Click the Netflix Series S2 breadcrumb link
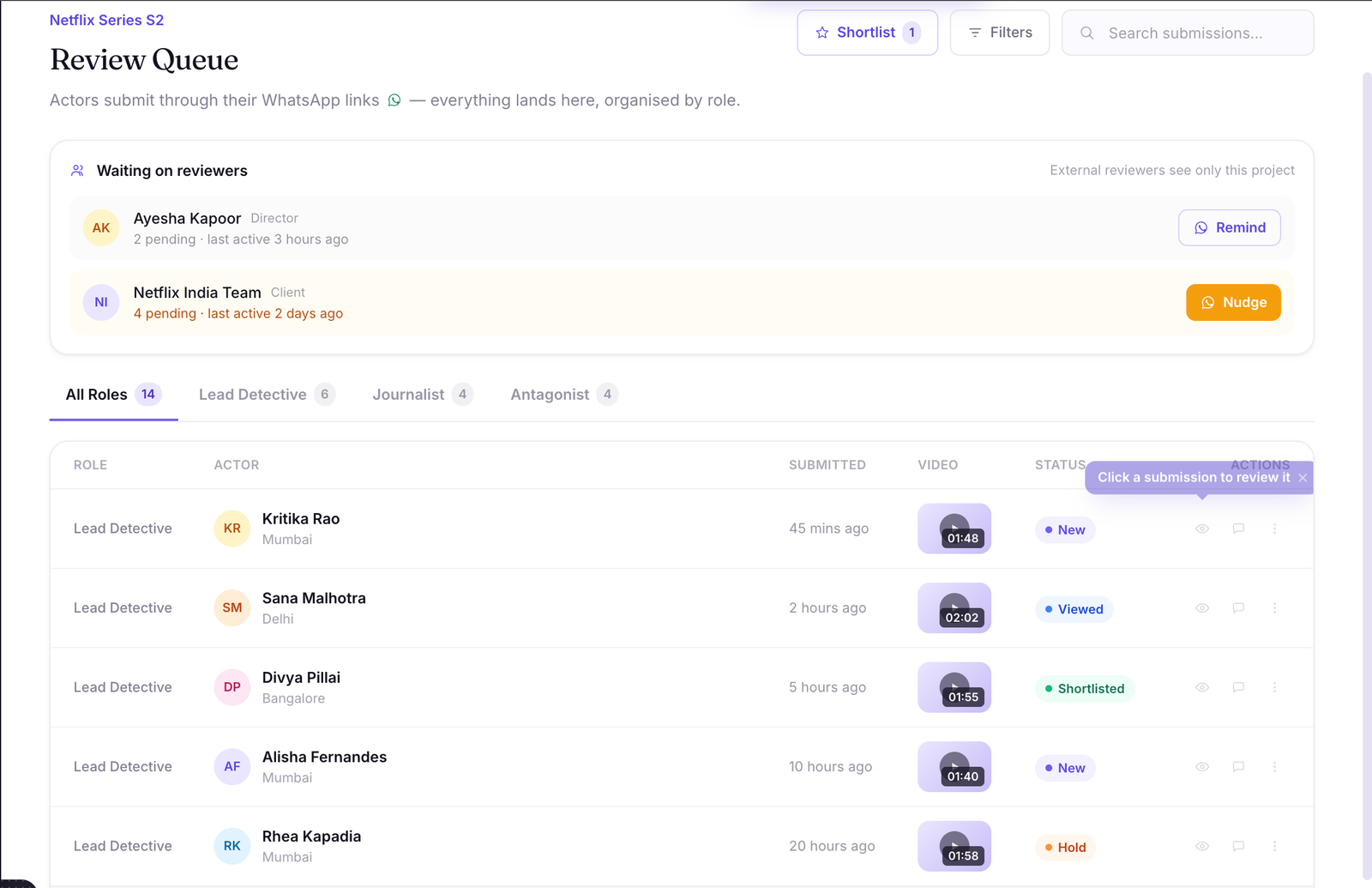This screenshot has width=1372, height=888. pyautogui.click(x=106, y=20)
